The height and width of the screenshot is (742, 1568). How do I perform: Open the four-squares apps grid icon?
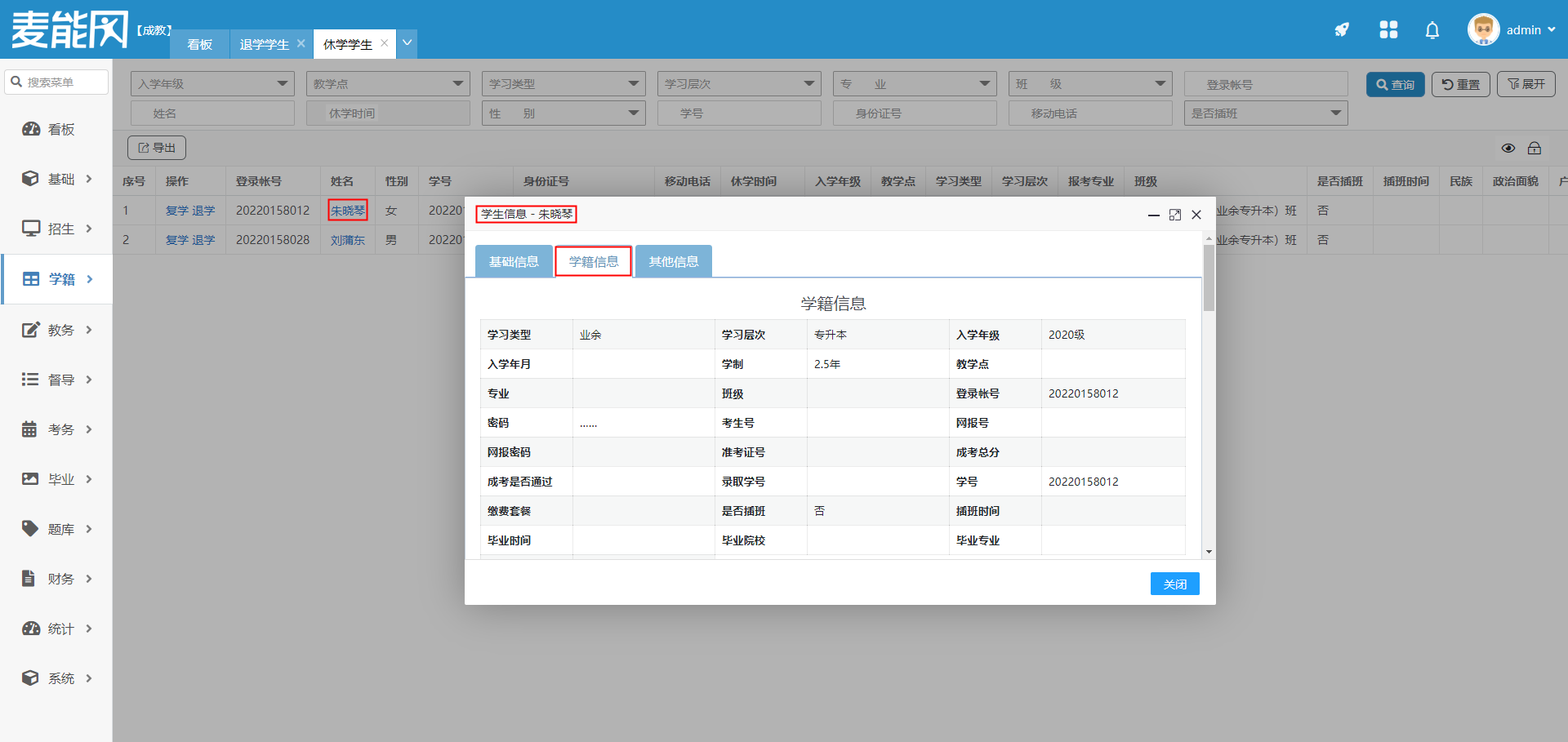[x=1388, y=30]
